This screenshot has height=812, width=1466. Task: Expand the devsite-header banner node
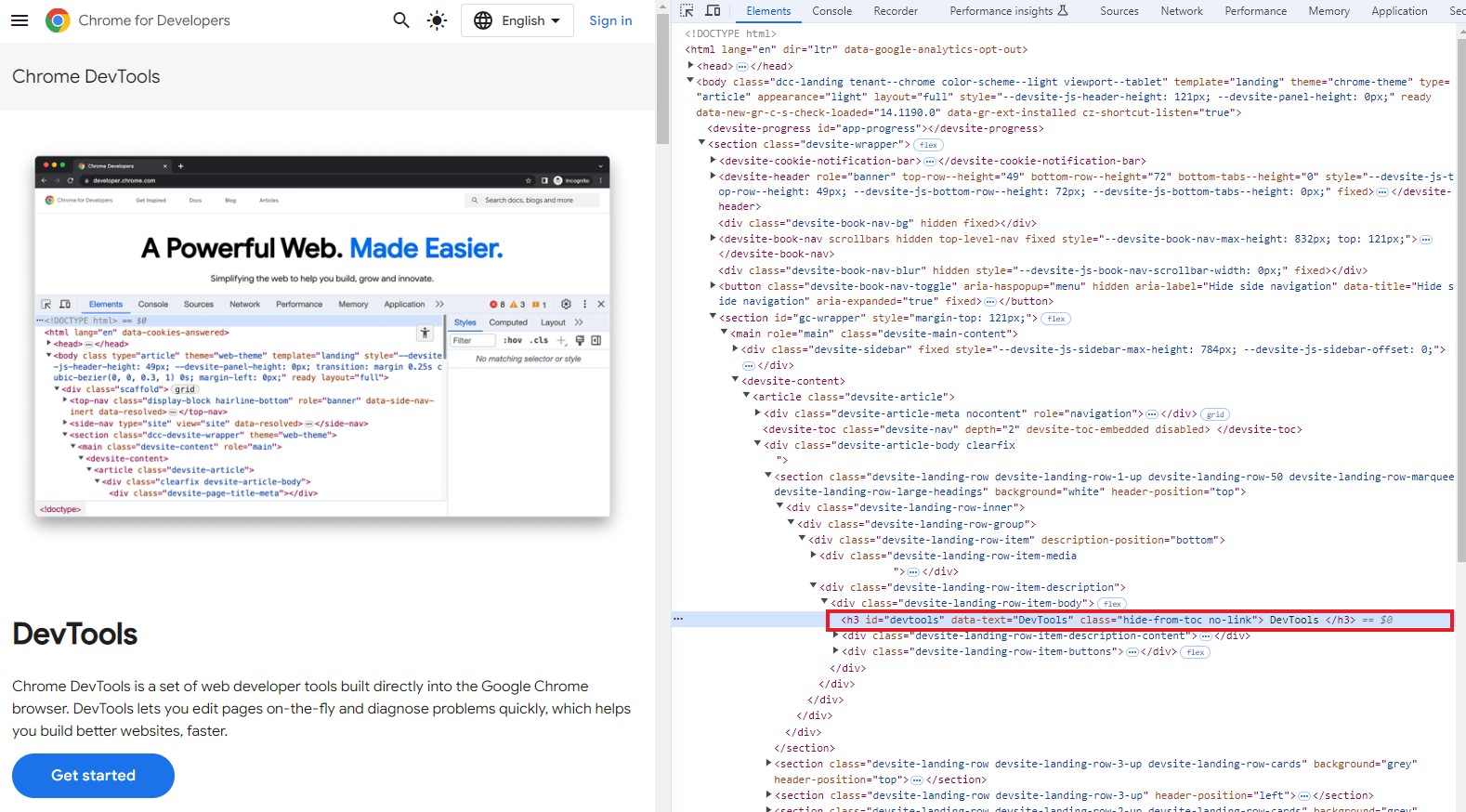pos(713,176)
